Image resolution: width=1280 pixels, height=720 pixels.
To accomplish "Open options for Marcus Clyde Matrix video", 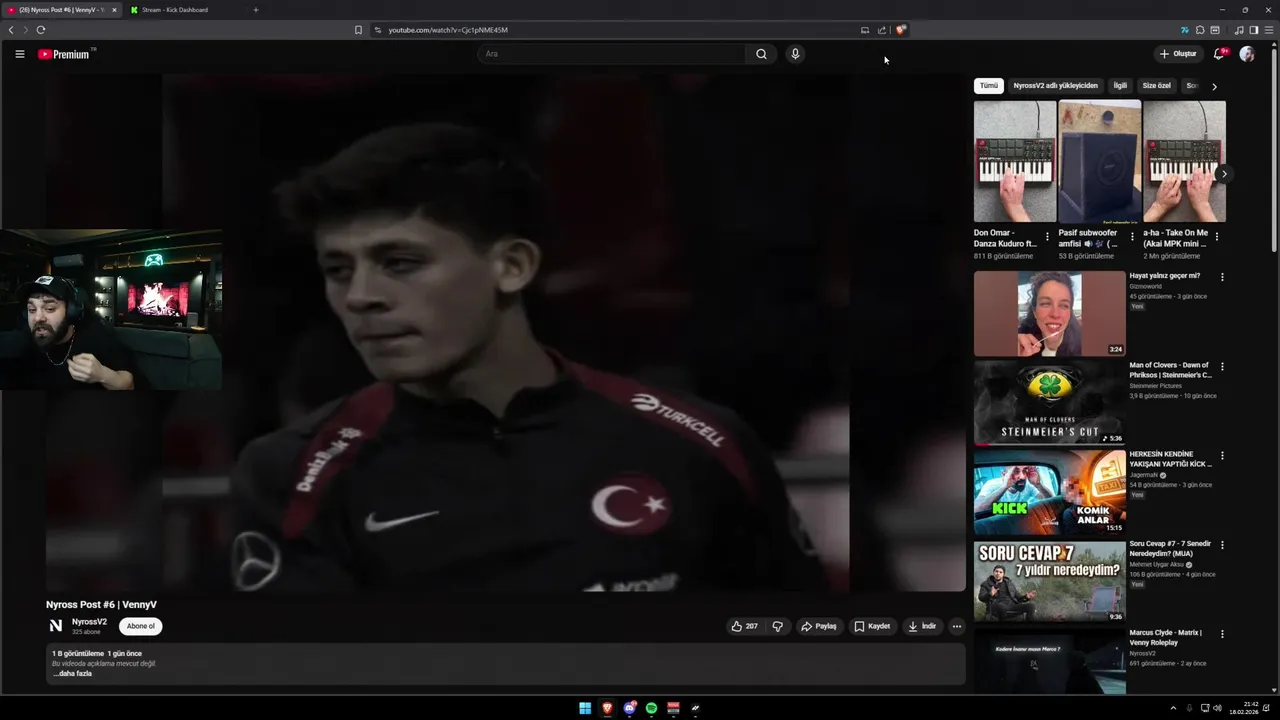I will 1222,634.
